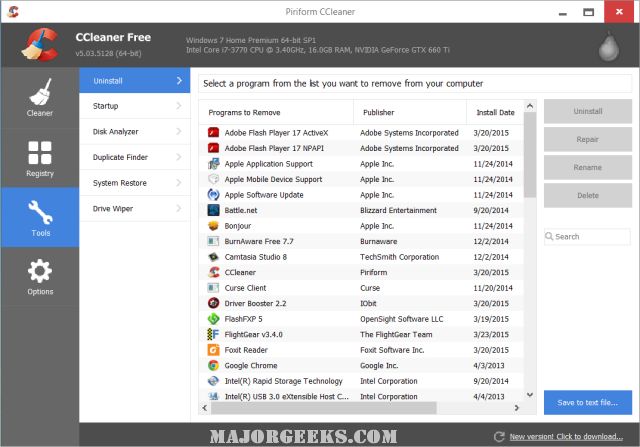Switch to Drive Wiper tab

pos(135,208)
